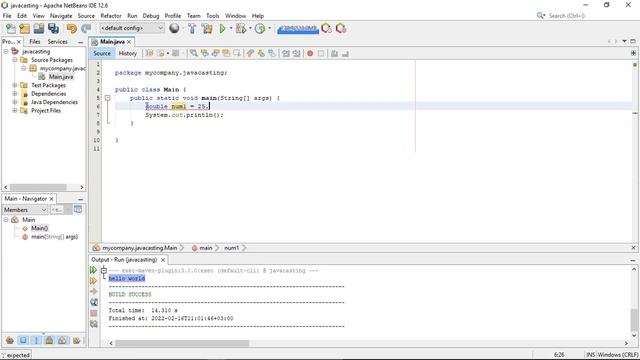Collapse main method code fold marker

point(107,98)
